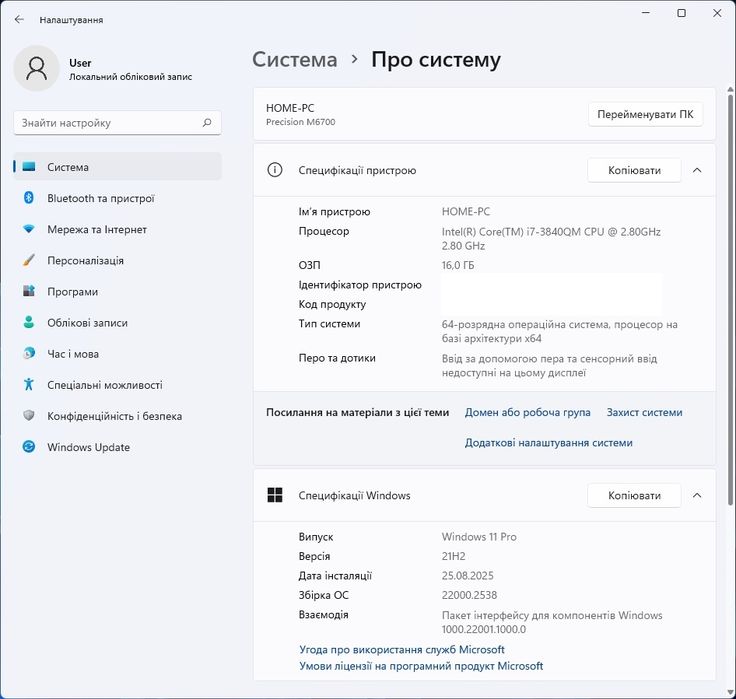The height and width of the screenshot is (699, 736).
Task: Go to Облікові записи settings
Action: 117,323
